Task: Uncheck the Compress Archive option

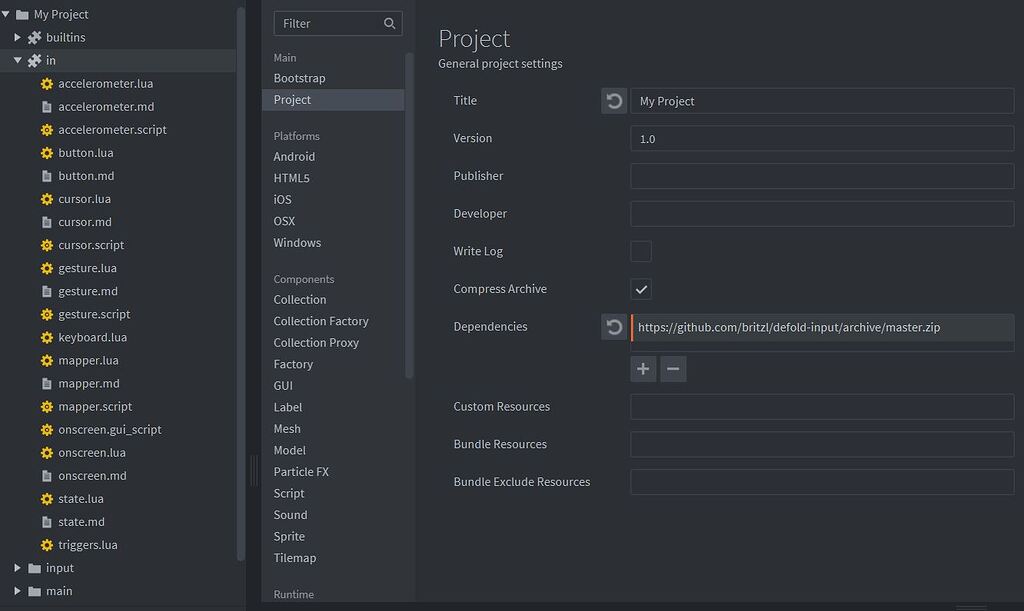Action: click(x=640, y=288)
